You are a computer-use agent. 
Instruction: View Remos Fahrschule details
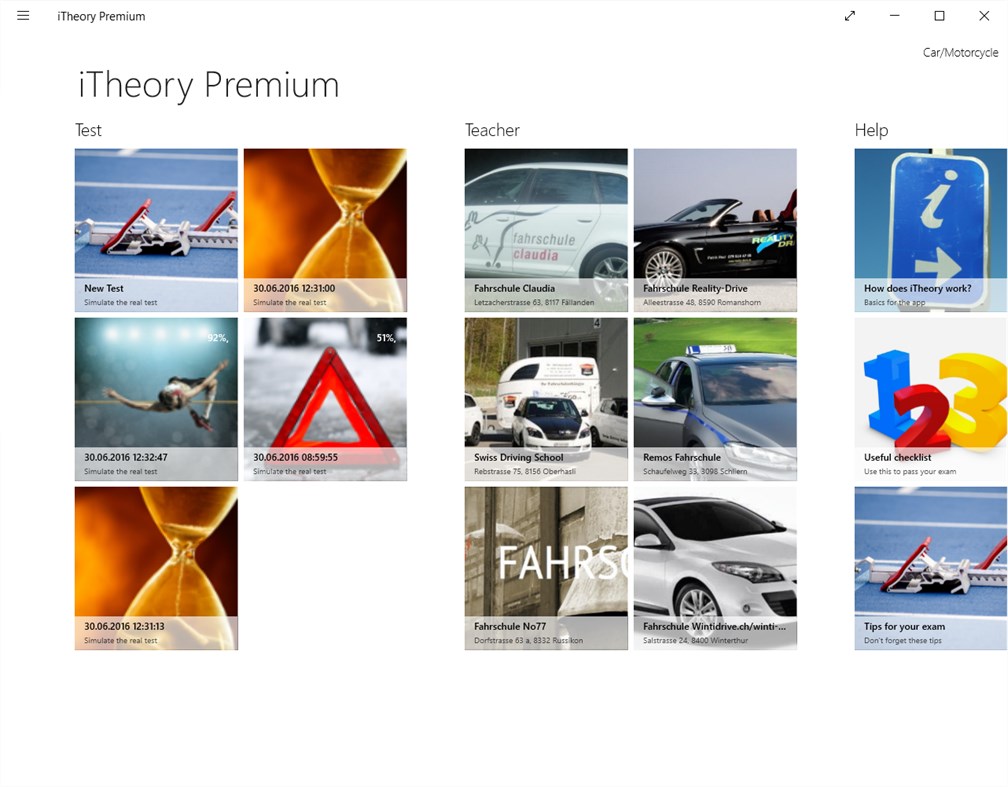tap(715, 398)
